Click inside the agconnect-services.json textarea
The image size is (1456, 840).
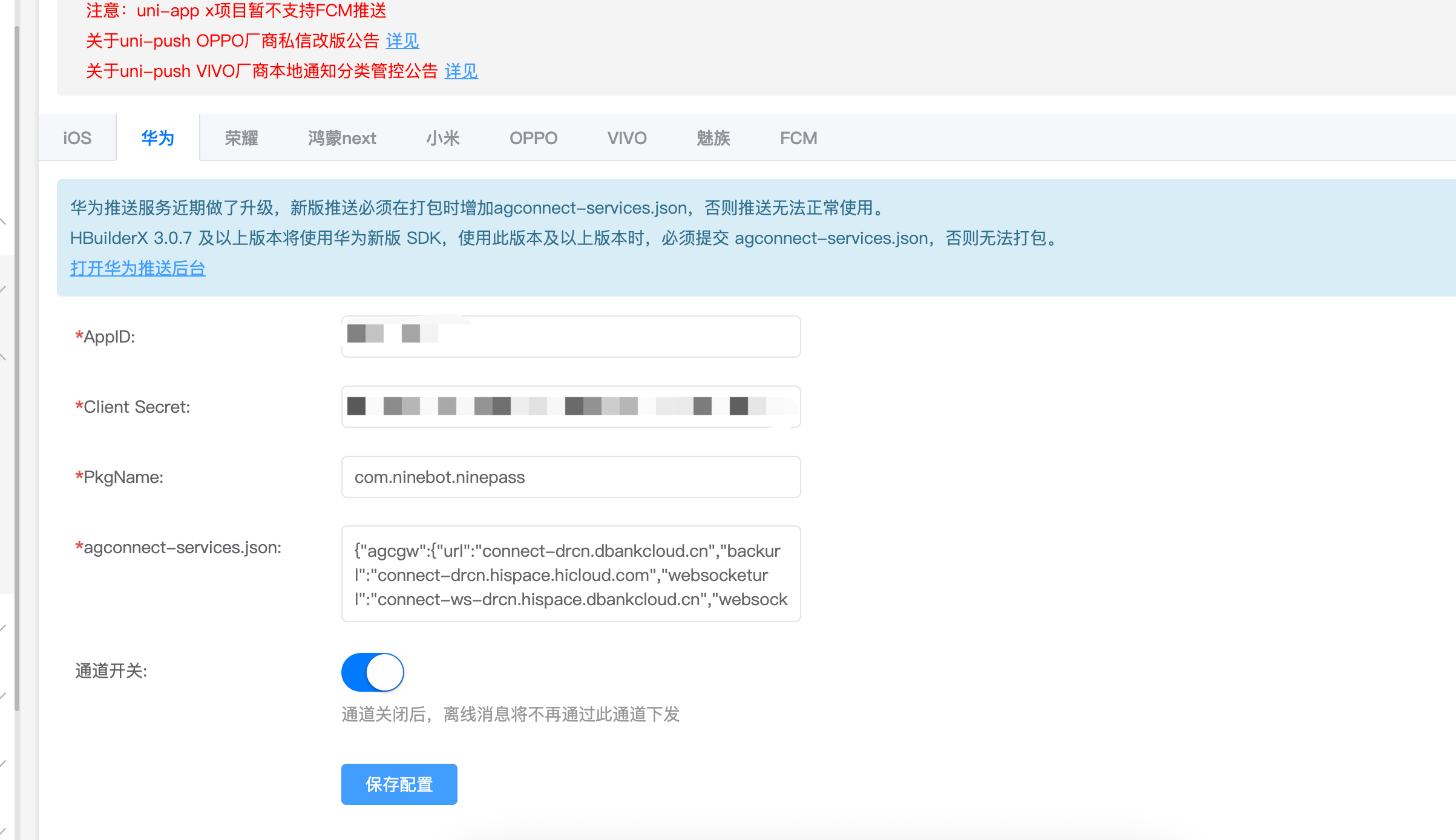571,574
